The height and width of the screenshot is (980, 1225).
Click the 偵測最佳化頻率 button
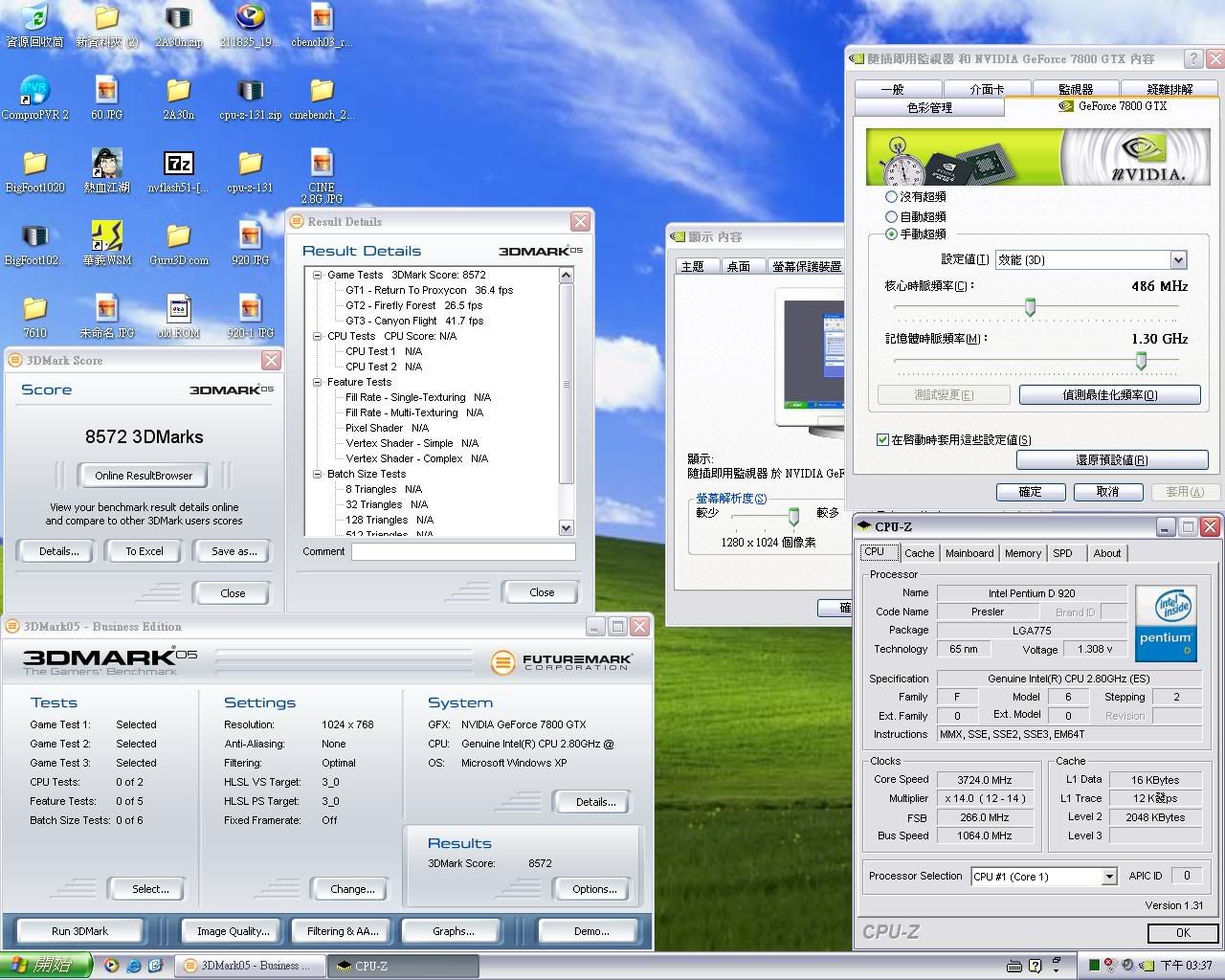pos(1109,394)
